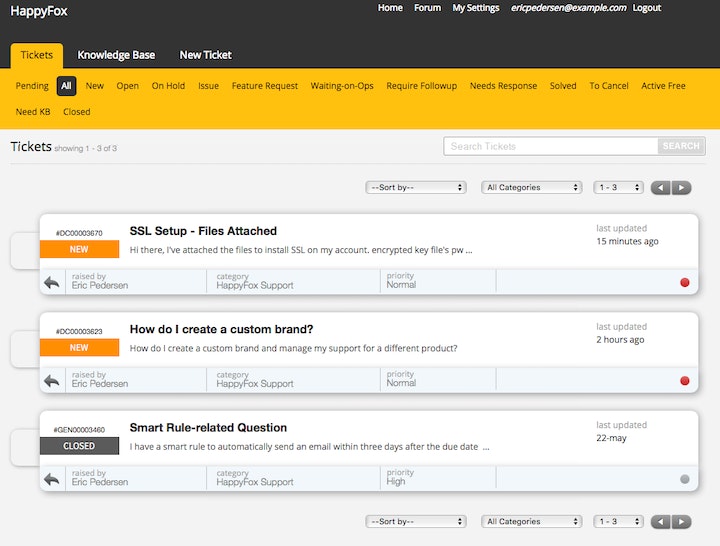The image size is (720, 546).
Task: Go to Home link in header
Action: pos(390,8)
